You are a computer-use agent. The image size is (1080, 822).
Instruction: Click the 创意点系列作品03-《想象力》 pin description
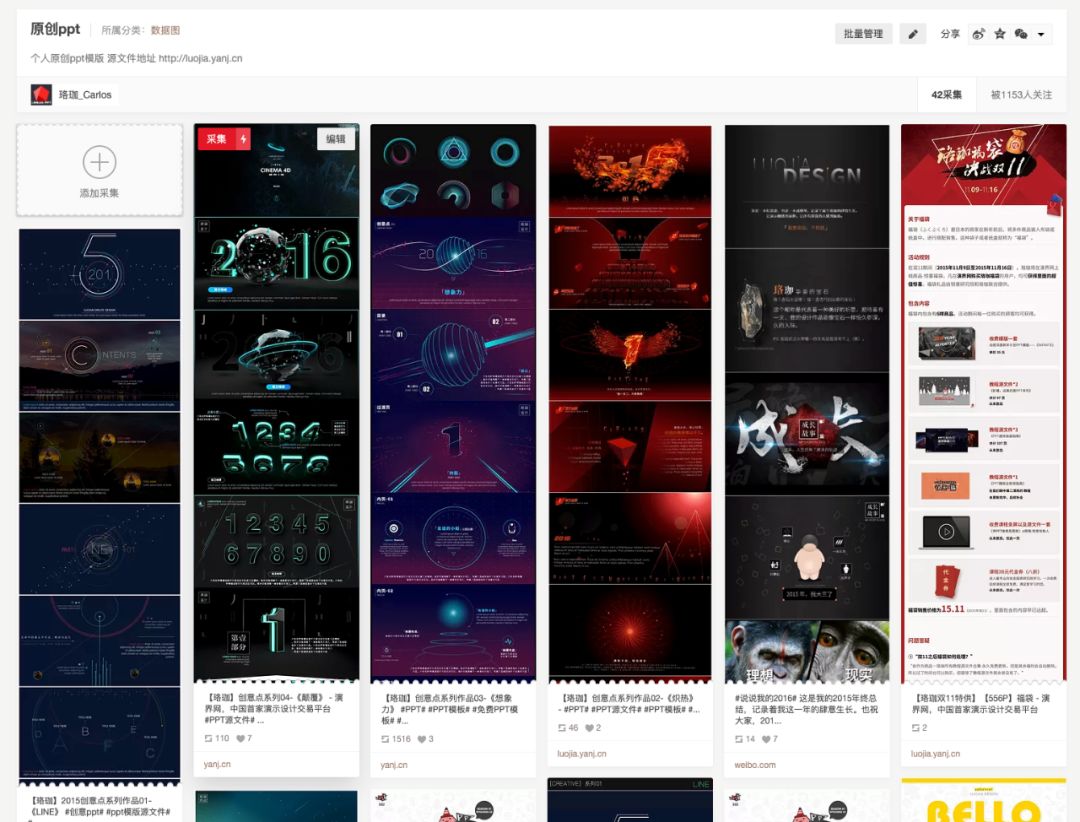tap(452, 709)
